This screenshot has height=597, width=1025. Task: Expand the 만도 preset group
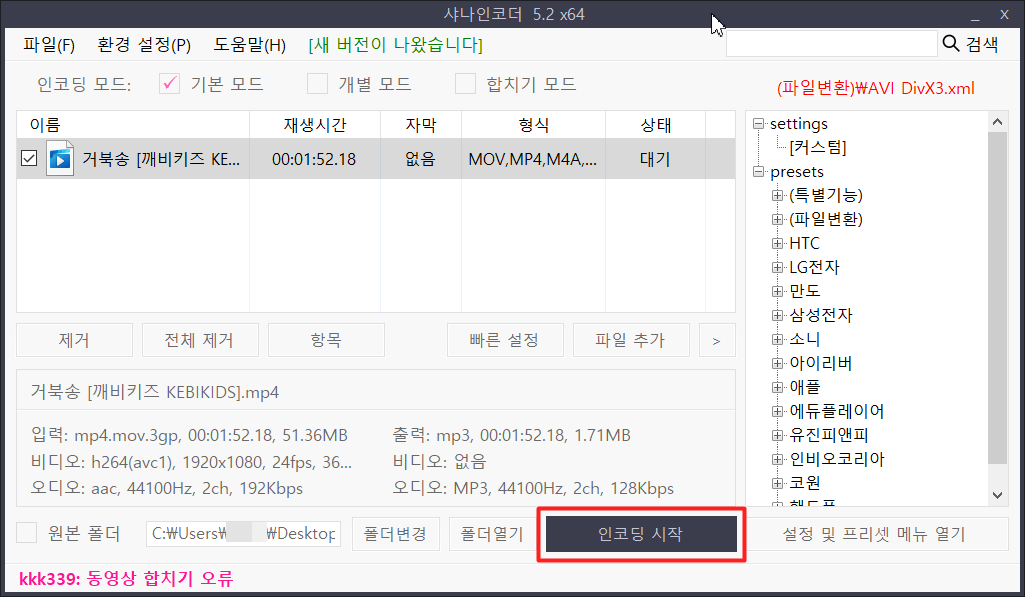pos(777,291)
